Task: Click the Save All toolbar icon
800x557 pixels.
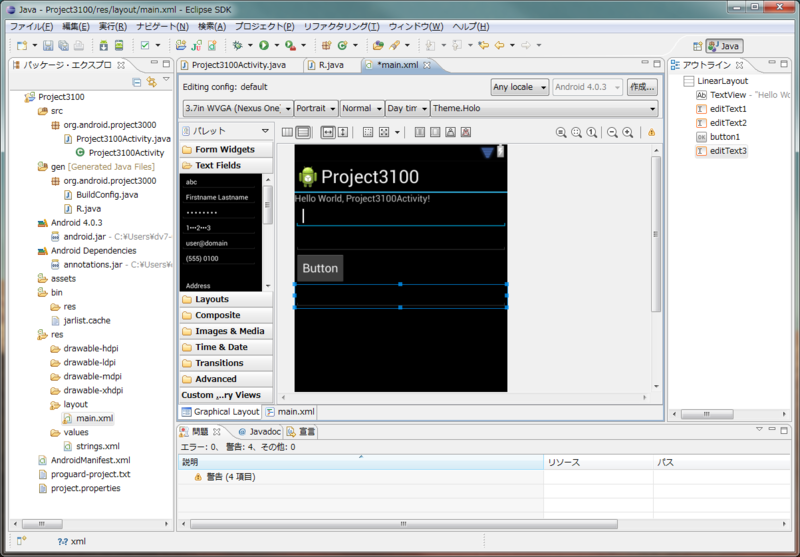Action: point(63,45)
